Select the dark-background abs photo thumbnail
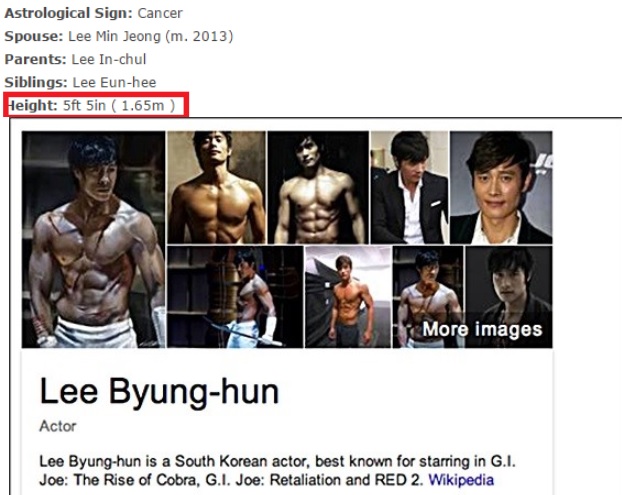This screenshot has width=622, height=495. click(318, 187)
